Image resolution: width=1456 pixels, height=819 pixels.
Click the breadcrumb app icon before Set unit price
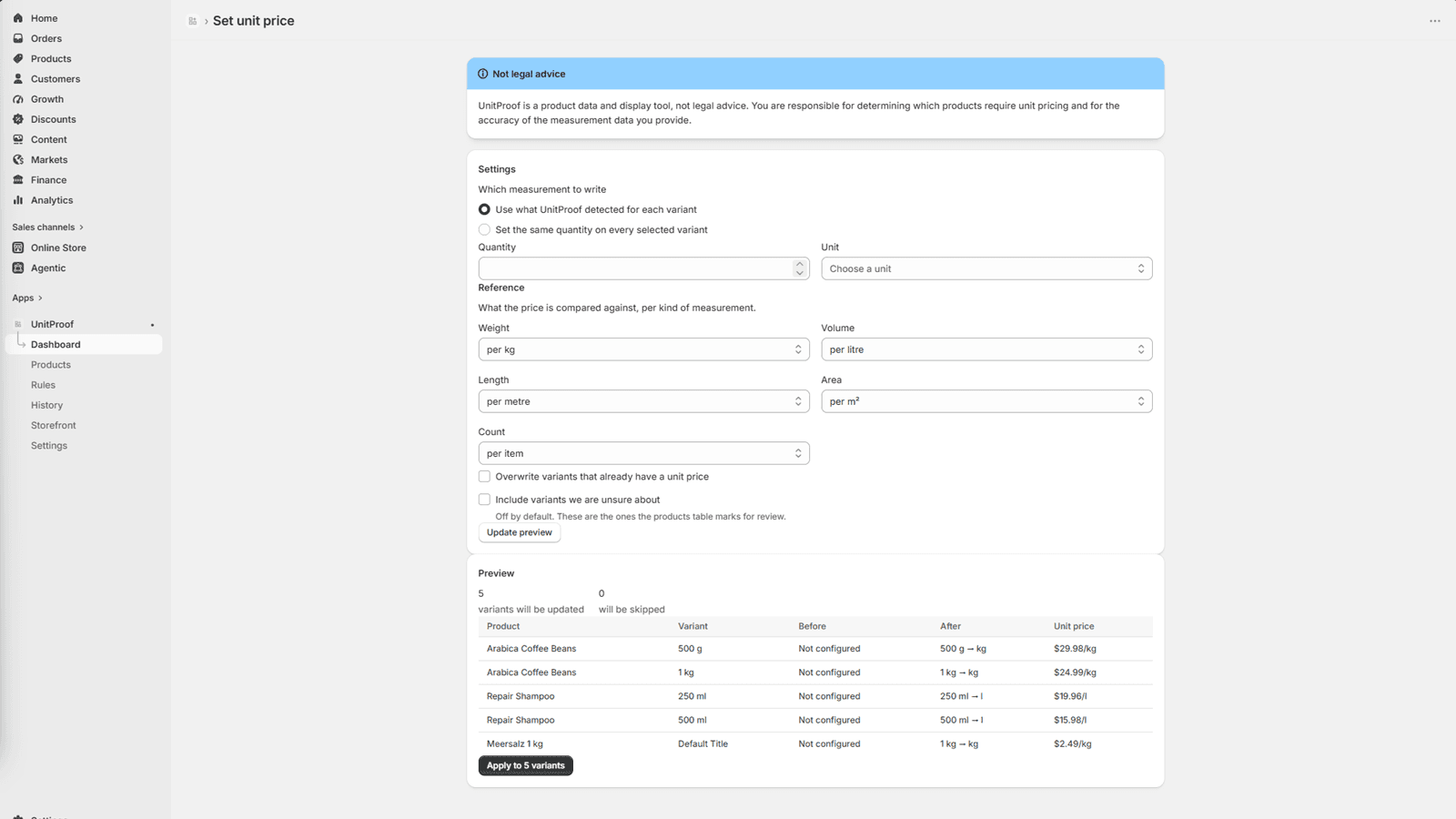[x=193, y=21]
